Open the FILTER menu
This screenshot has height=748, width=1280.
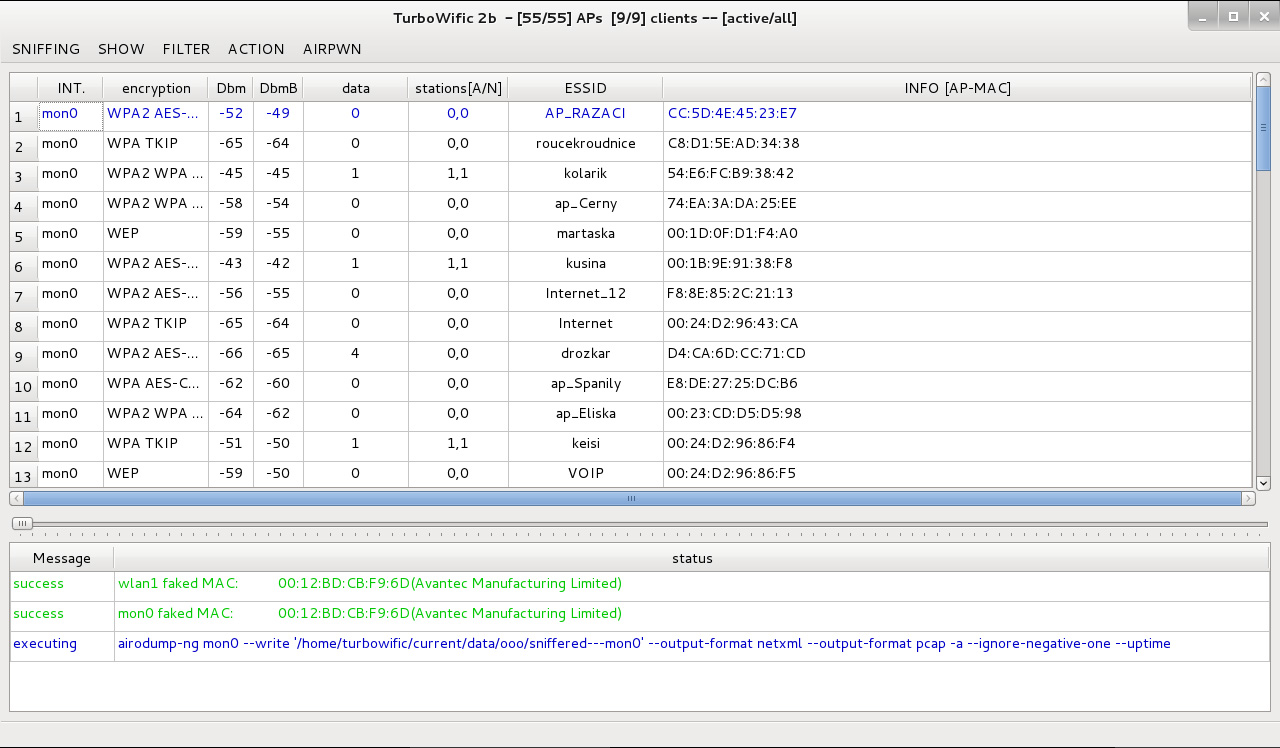click(x=186, y=49)
